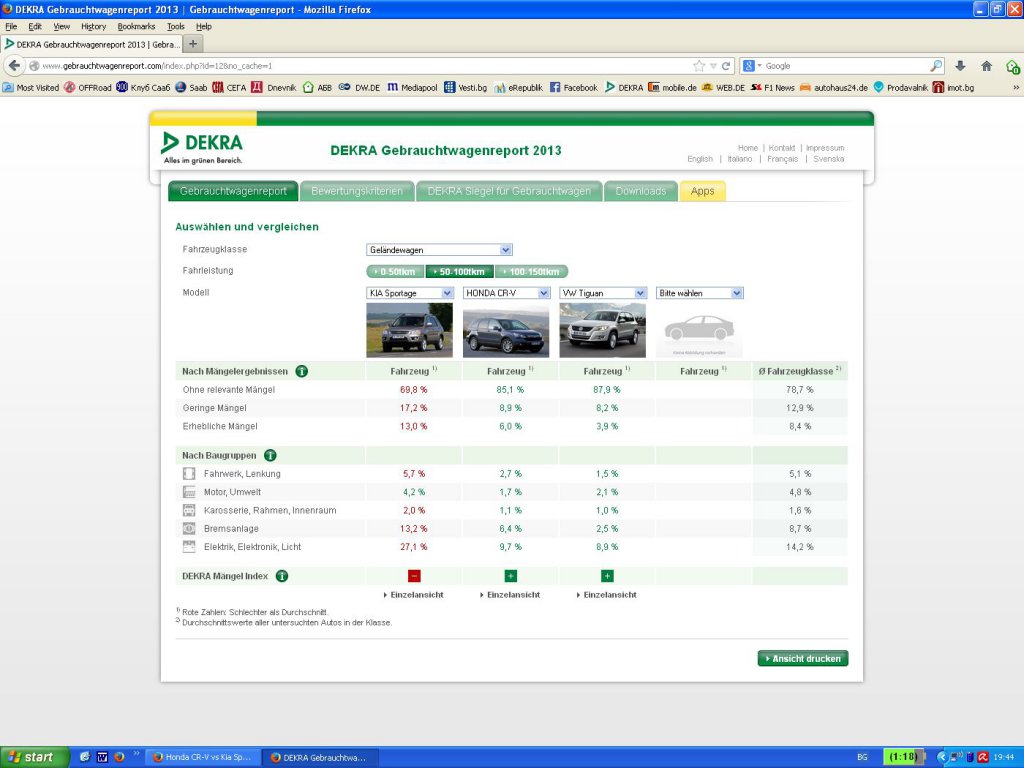Open the Bookmarks menu

click(x=136, y=27)
